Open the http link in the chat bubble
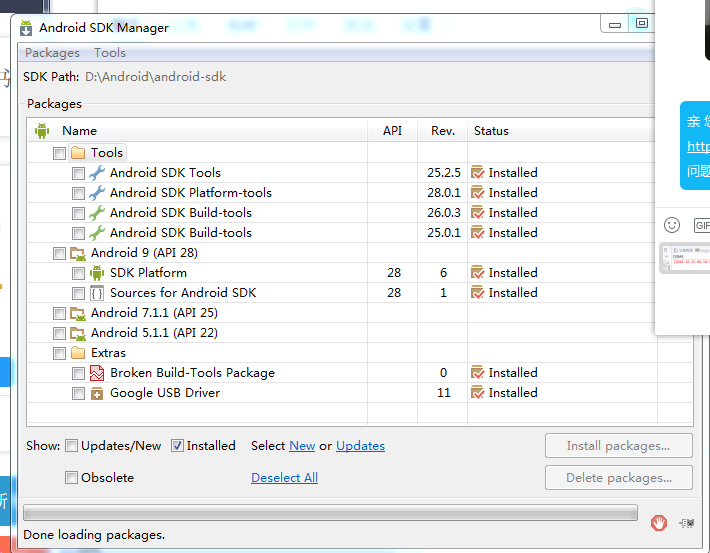This screenshot has width=710, height=553. tap(698, 146)
